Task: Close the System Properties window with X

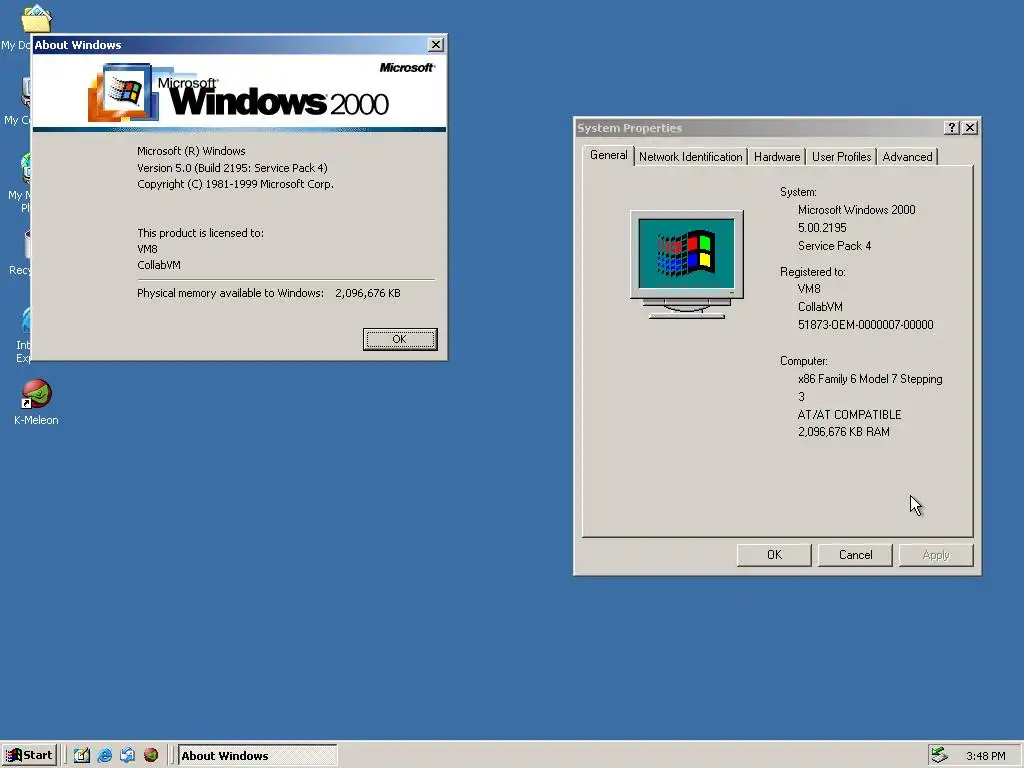Action: point(970,127)
